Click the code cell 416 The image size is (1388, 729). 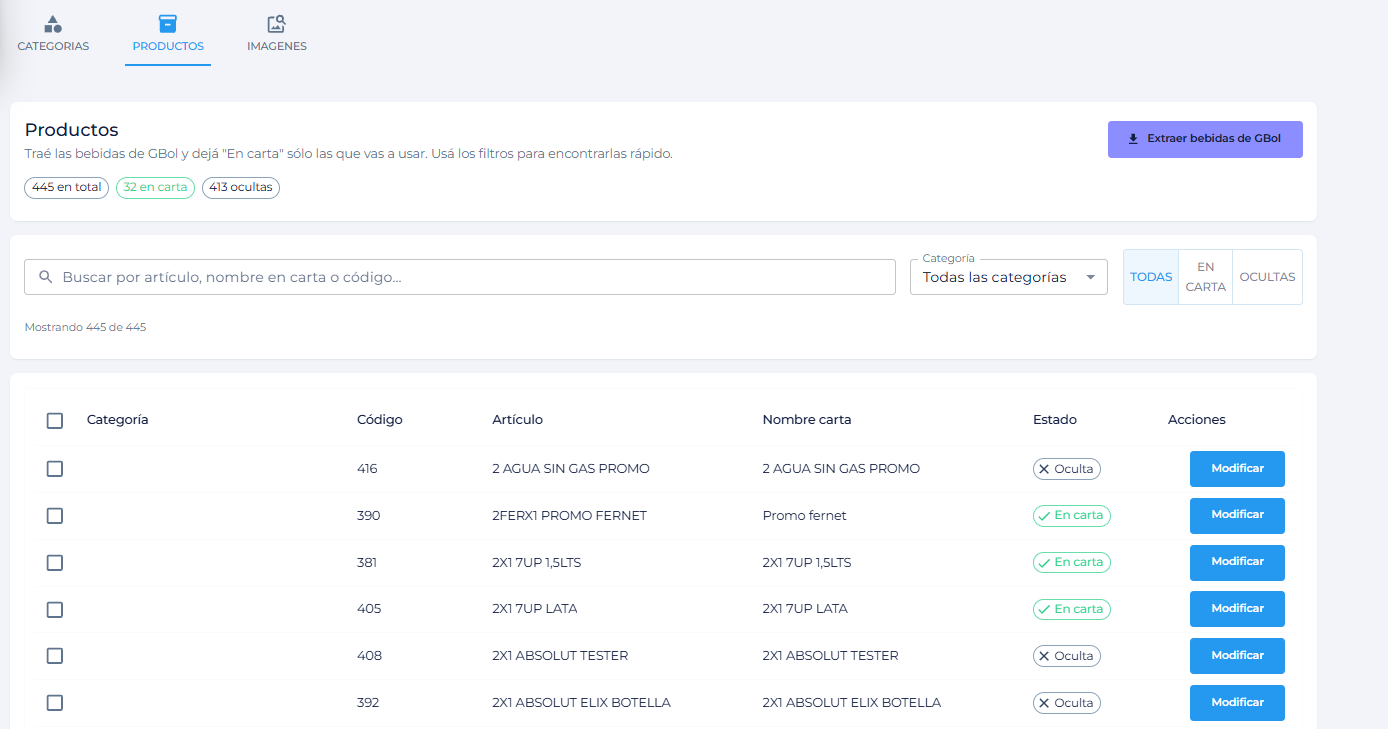(x=367, y=469)
